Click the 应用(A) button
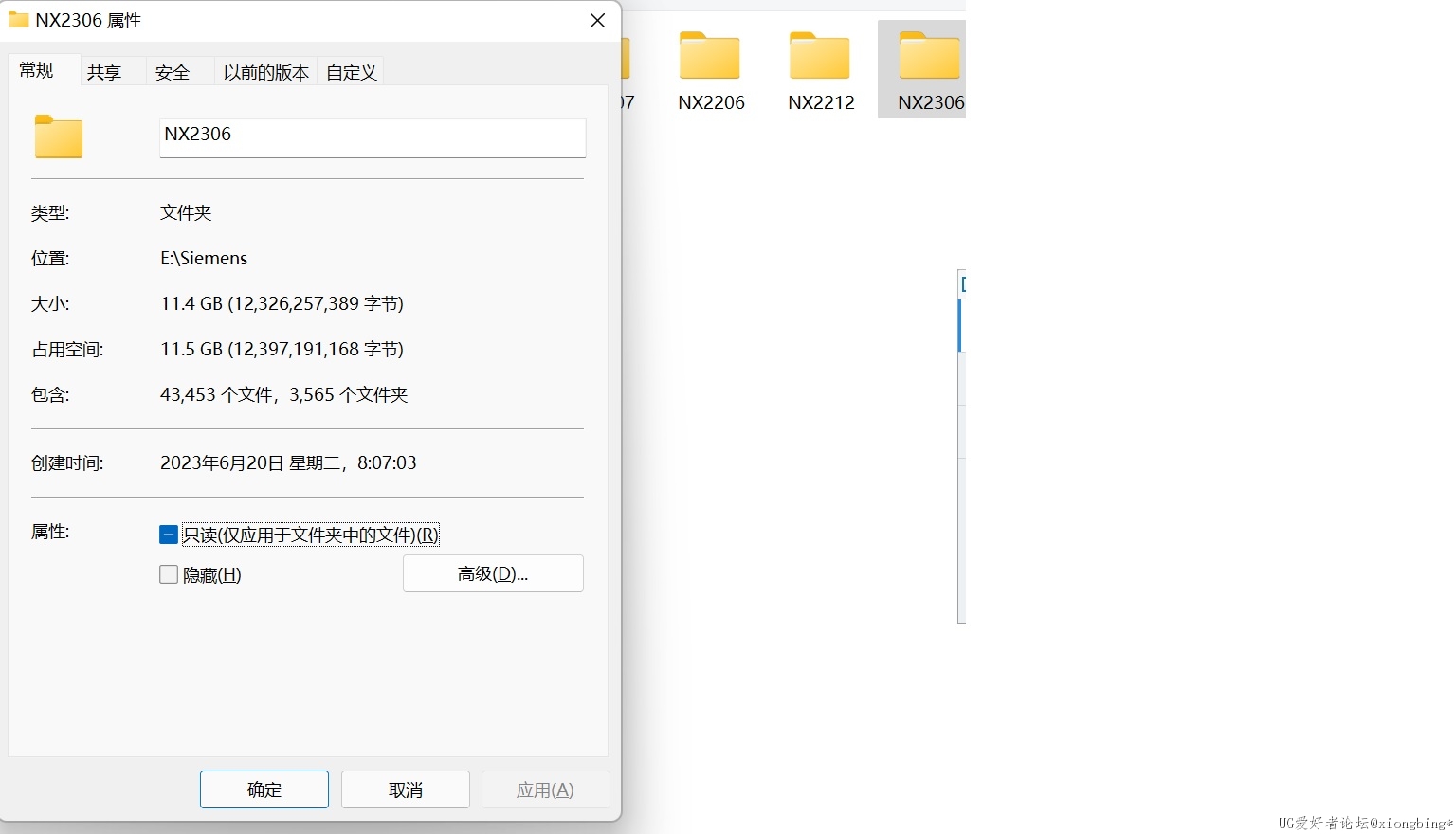This screenshot has width=1456, height=834. tap(545, 789)
